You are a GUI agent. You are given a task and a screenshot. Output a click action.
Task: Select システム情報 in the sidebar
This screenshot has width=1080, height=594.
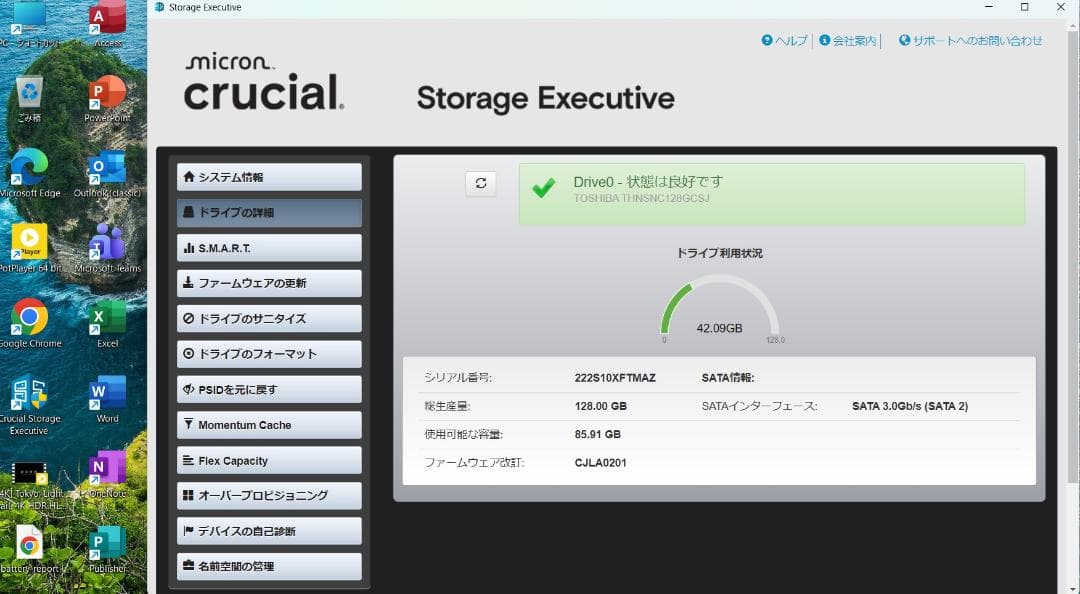coord(268,176)
